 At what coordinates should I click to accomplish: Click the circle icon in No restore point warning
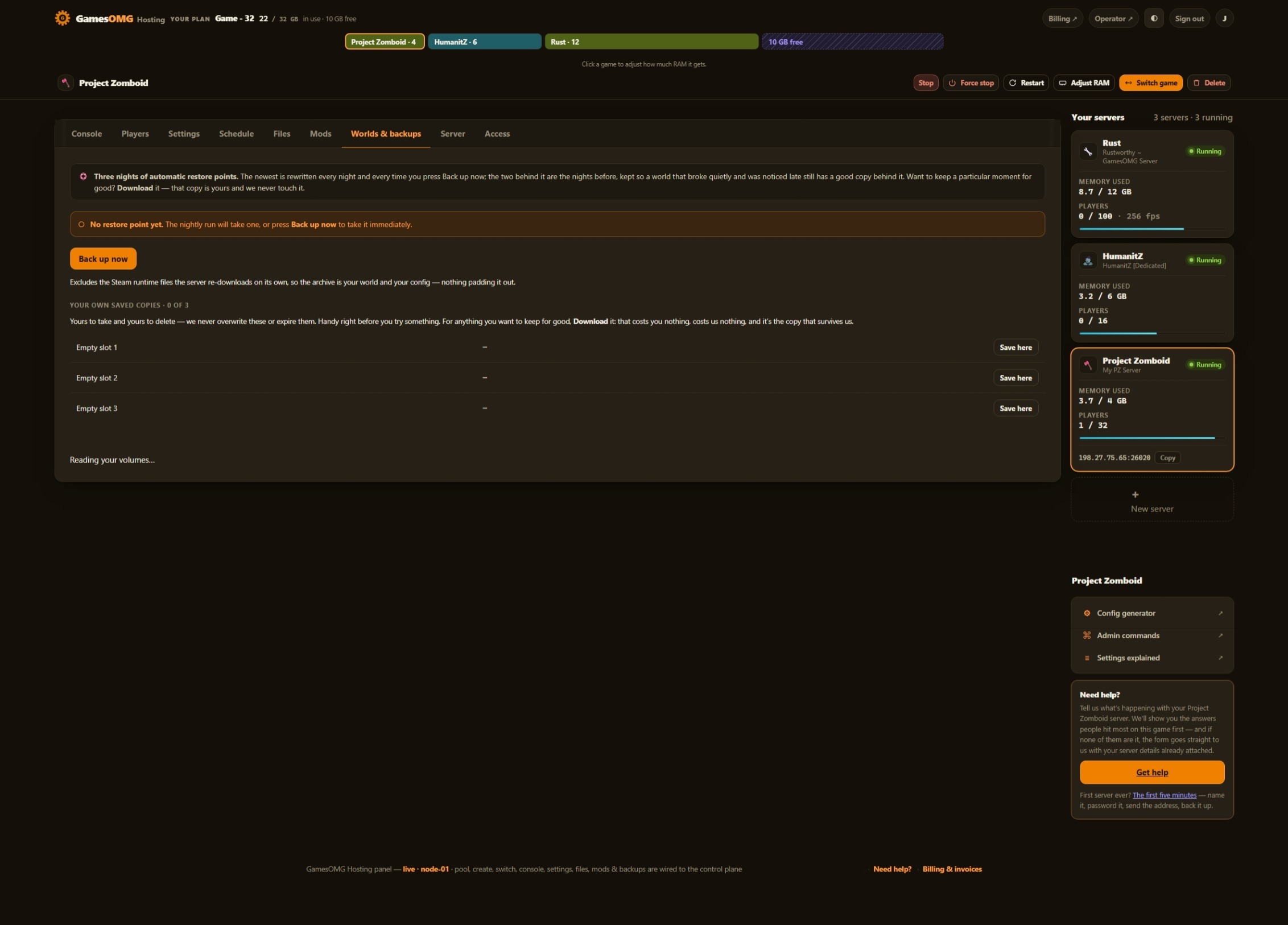[x=81, y=224]
